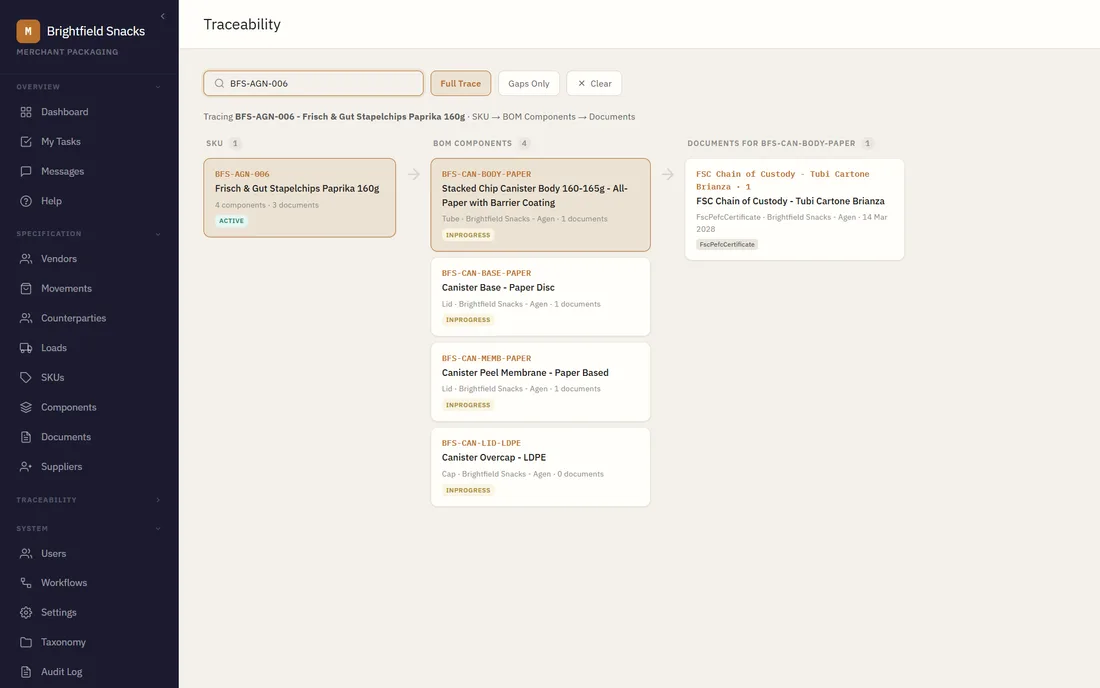Open FSC Chain of Custody document card

[794, 209]
